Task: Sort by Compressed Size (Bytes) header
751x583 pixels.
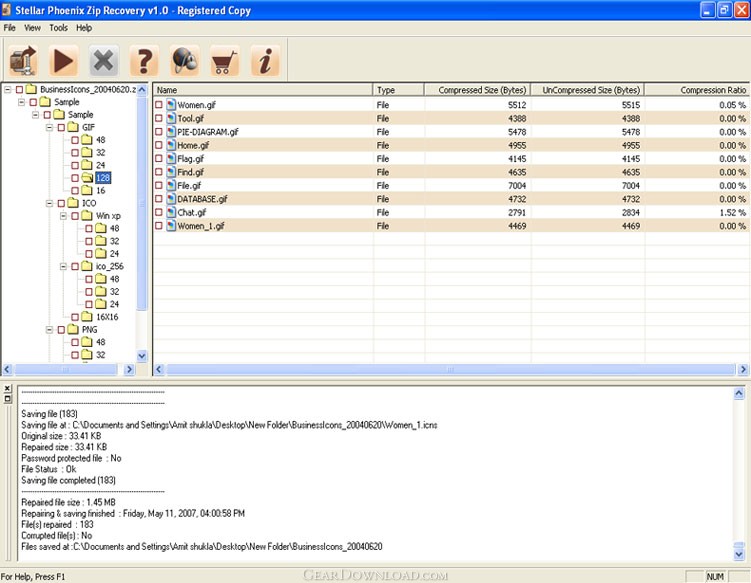Action: click(478, 90)
